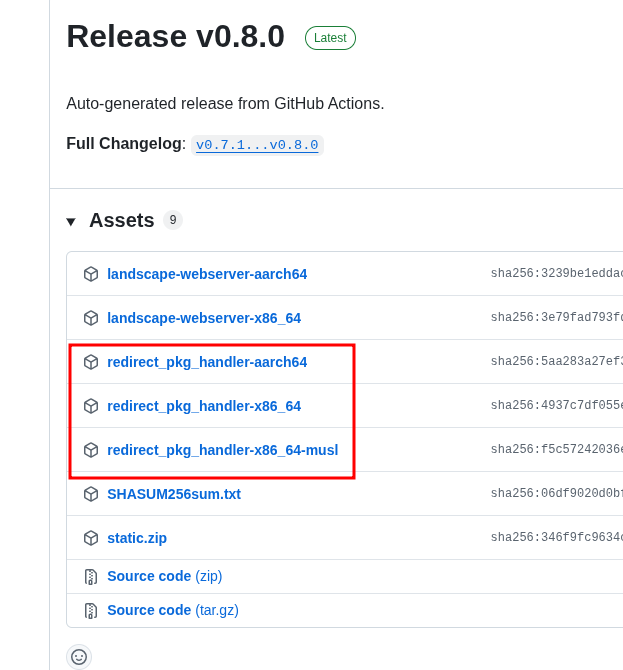Viewport: 623px width, 670px height.
Task: Download static.zip asset
Action: (x=137, y=538)
